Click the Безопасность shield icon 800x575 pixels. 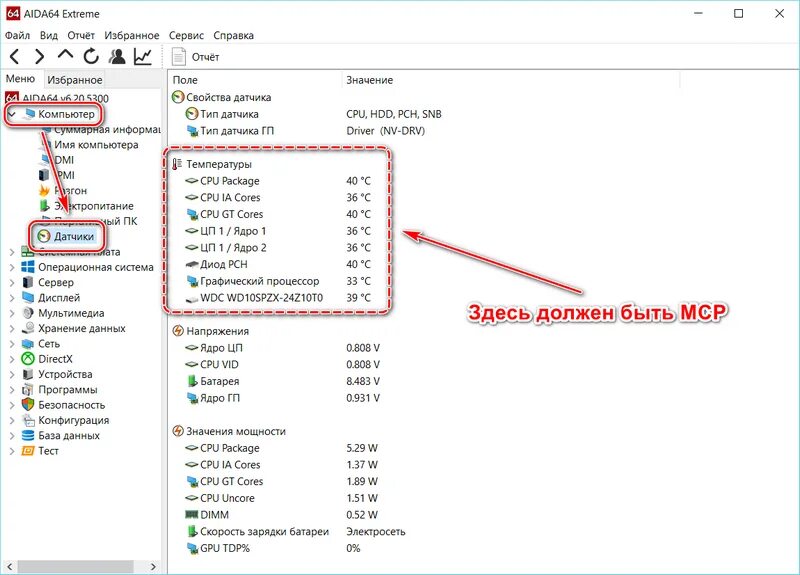pyautogui.click(x=28, y=405)
